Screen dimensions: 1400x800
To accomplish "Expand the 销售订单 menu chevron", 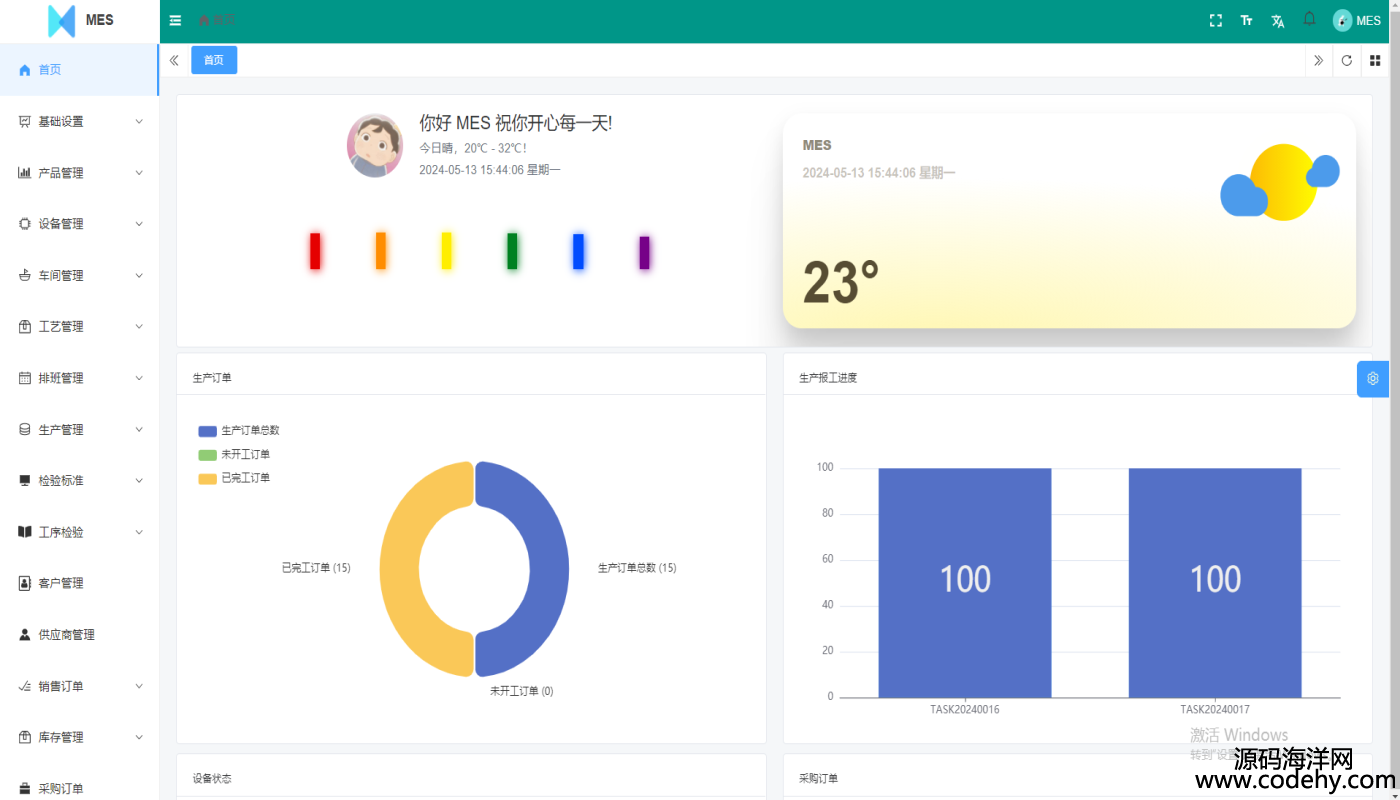I will point(139,686).
